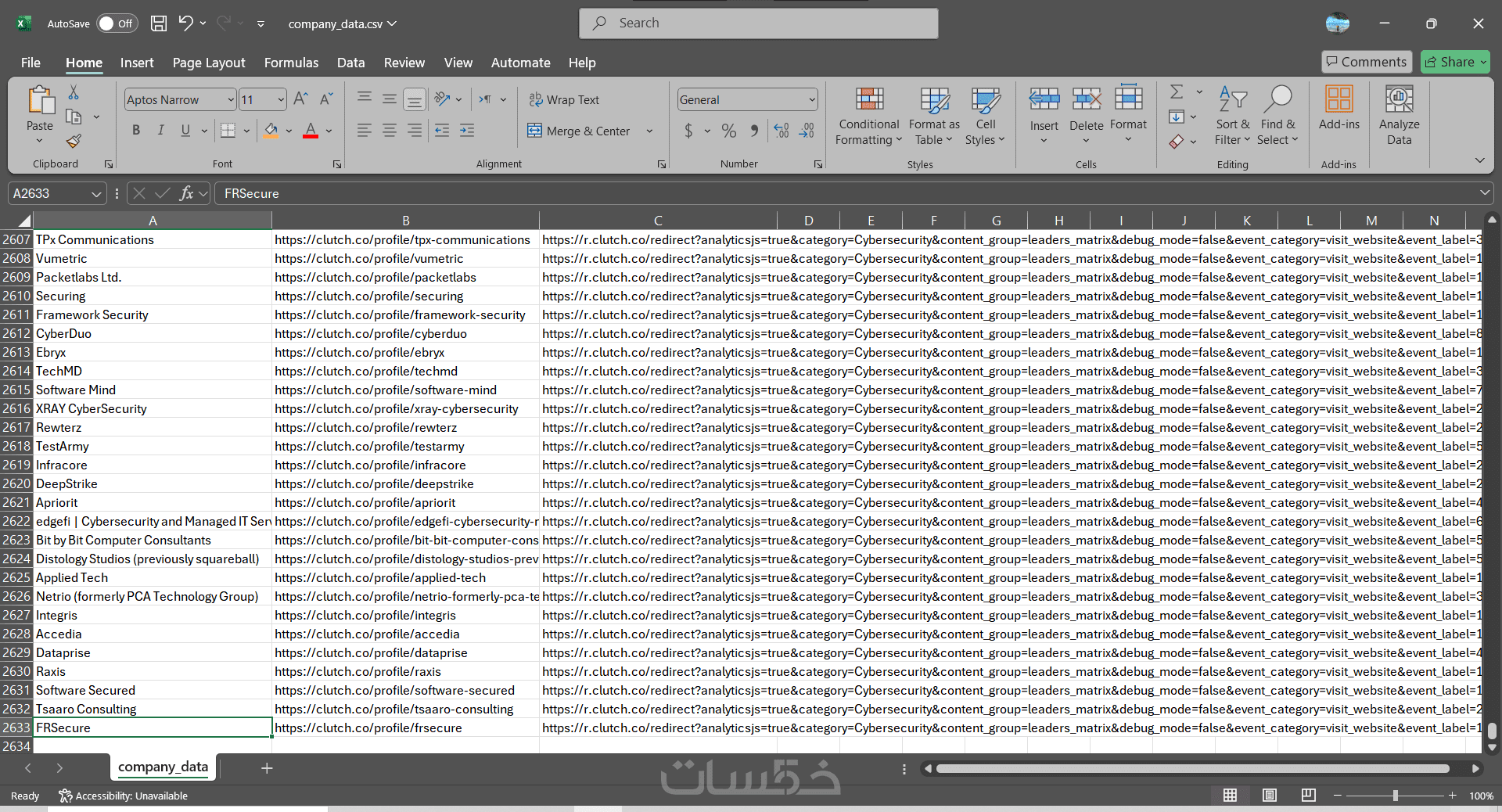
Task: Collapse the ribbon with chevron
Action: pos(1479,160)
